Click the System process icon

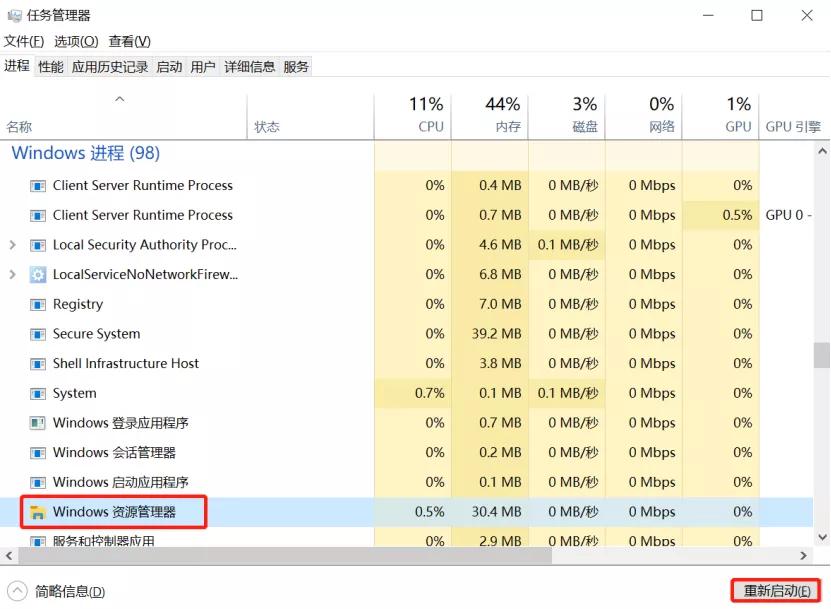point(38,393)
